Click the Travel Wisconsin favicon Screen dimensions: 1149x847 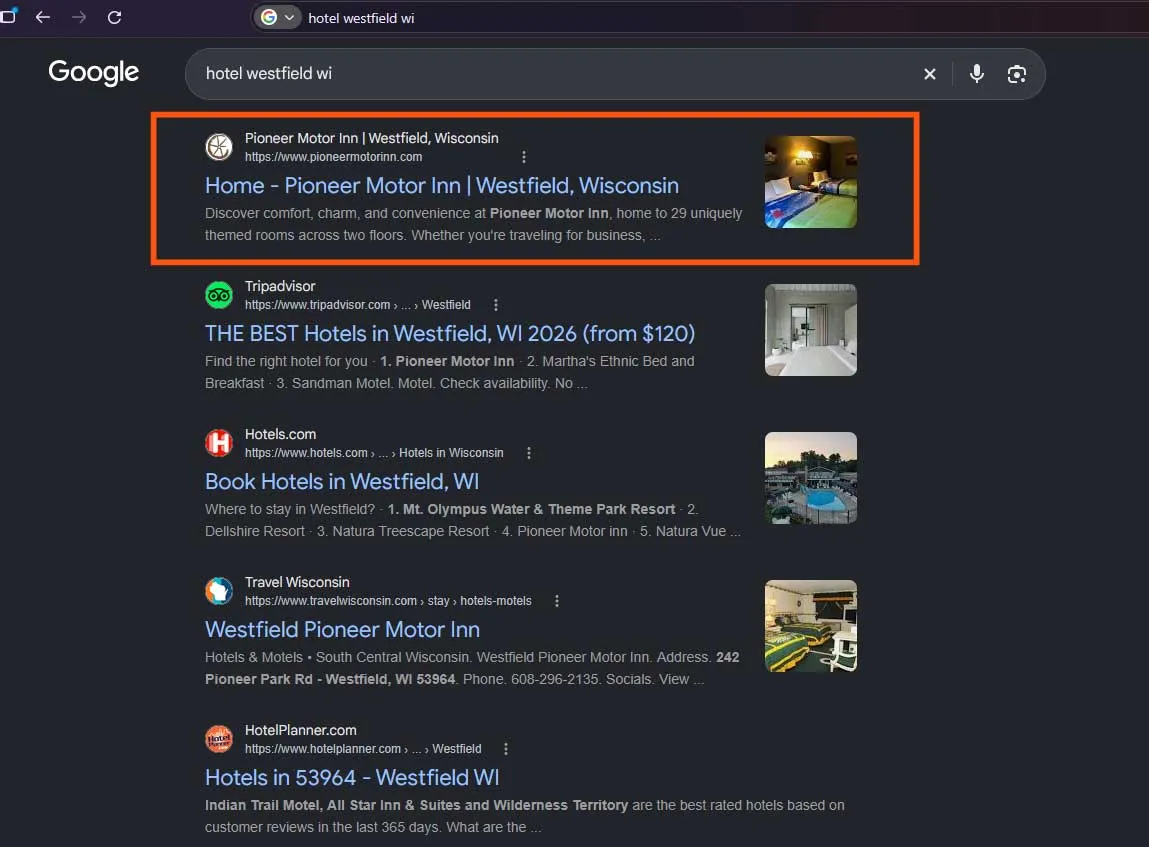[218, 591]
